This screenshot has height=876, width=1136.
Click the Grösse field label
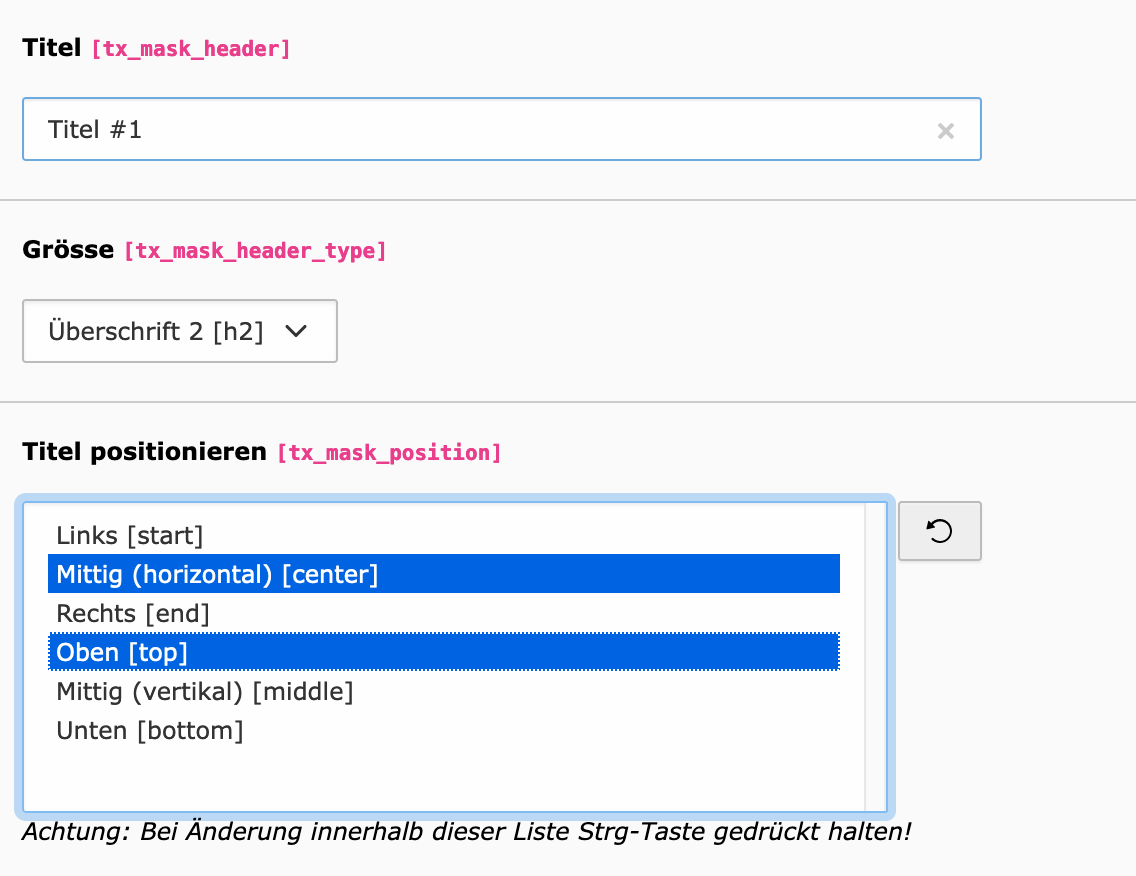click(x=68, y=249)
